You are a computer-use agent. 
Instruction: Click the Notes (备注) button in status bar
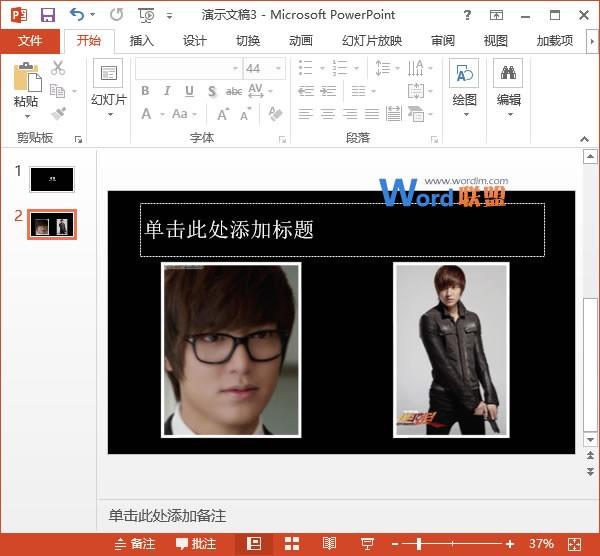135,544
